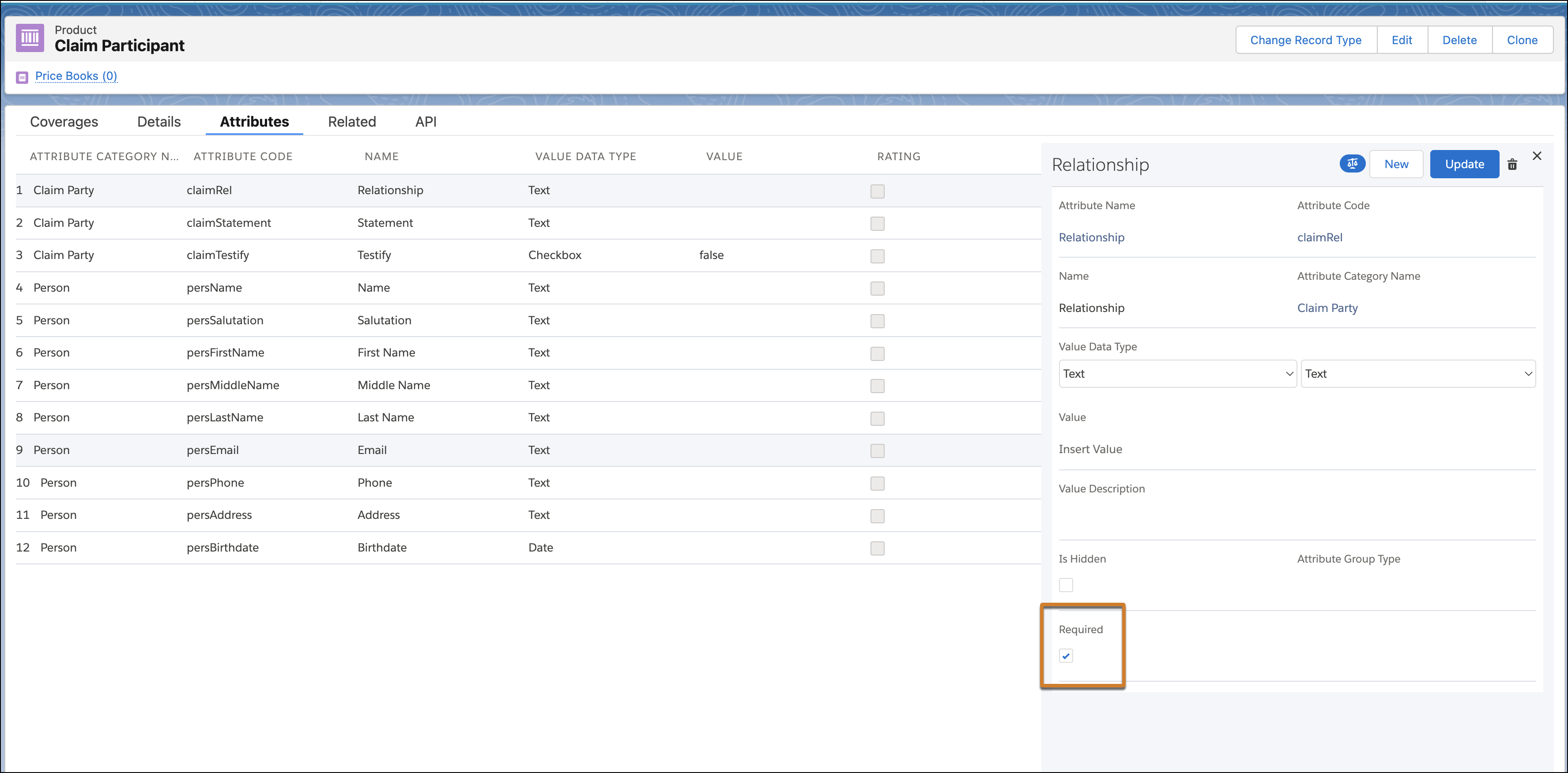Click the balance scale rules icon
Image resolution: width=1568 pixels, height=773 pixels.
[x=1352, y=164]
